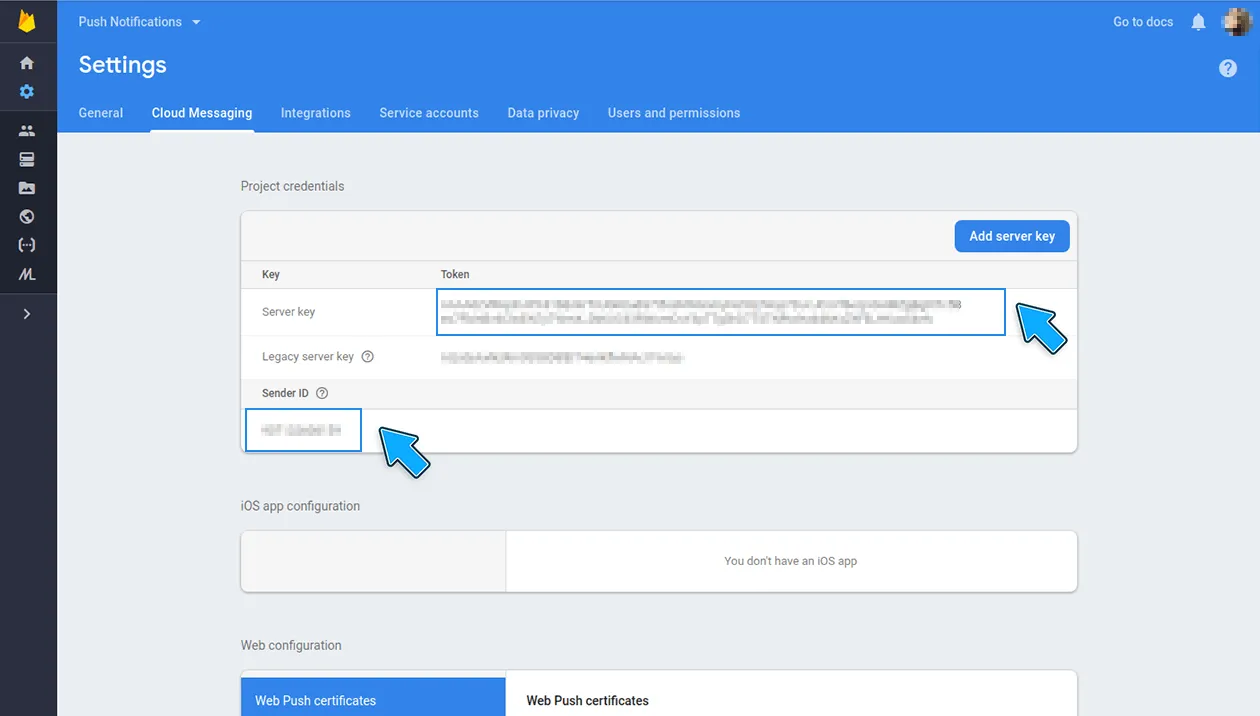Select the Server key token field
Viewport: 1260px width, 716px height.
pos(720,311)
